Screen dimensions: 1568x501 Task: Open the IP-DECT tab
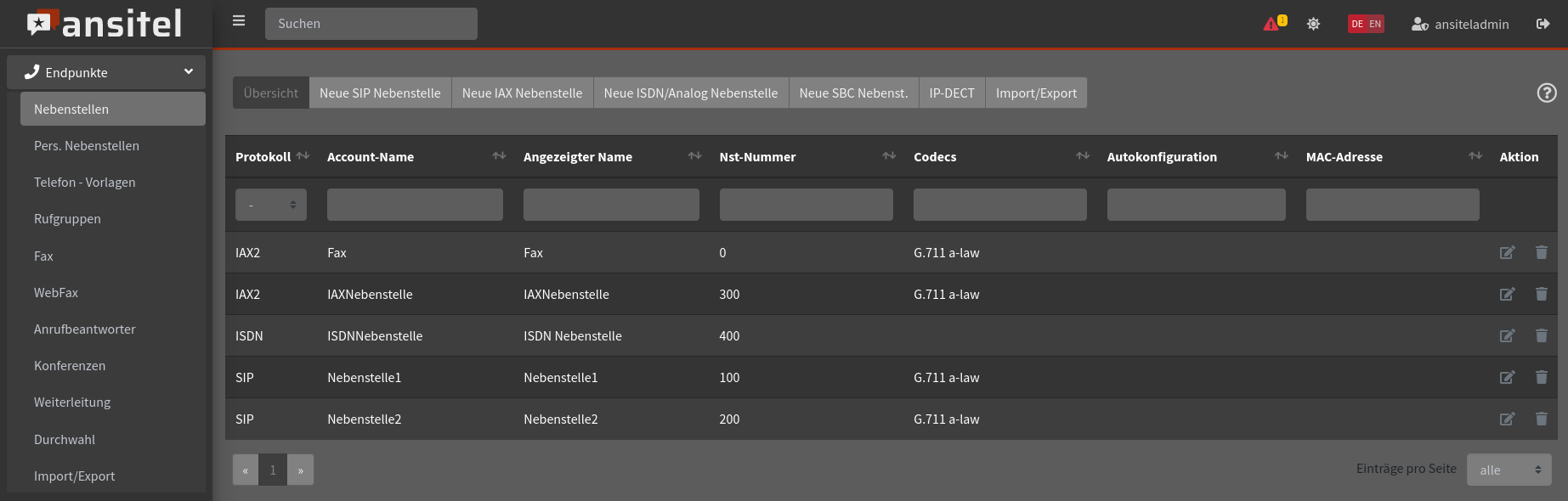tap(951, 93)
